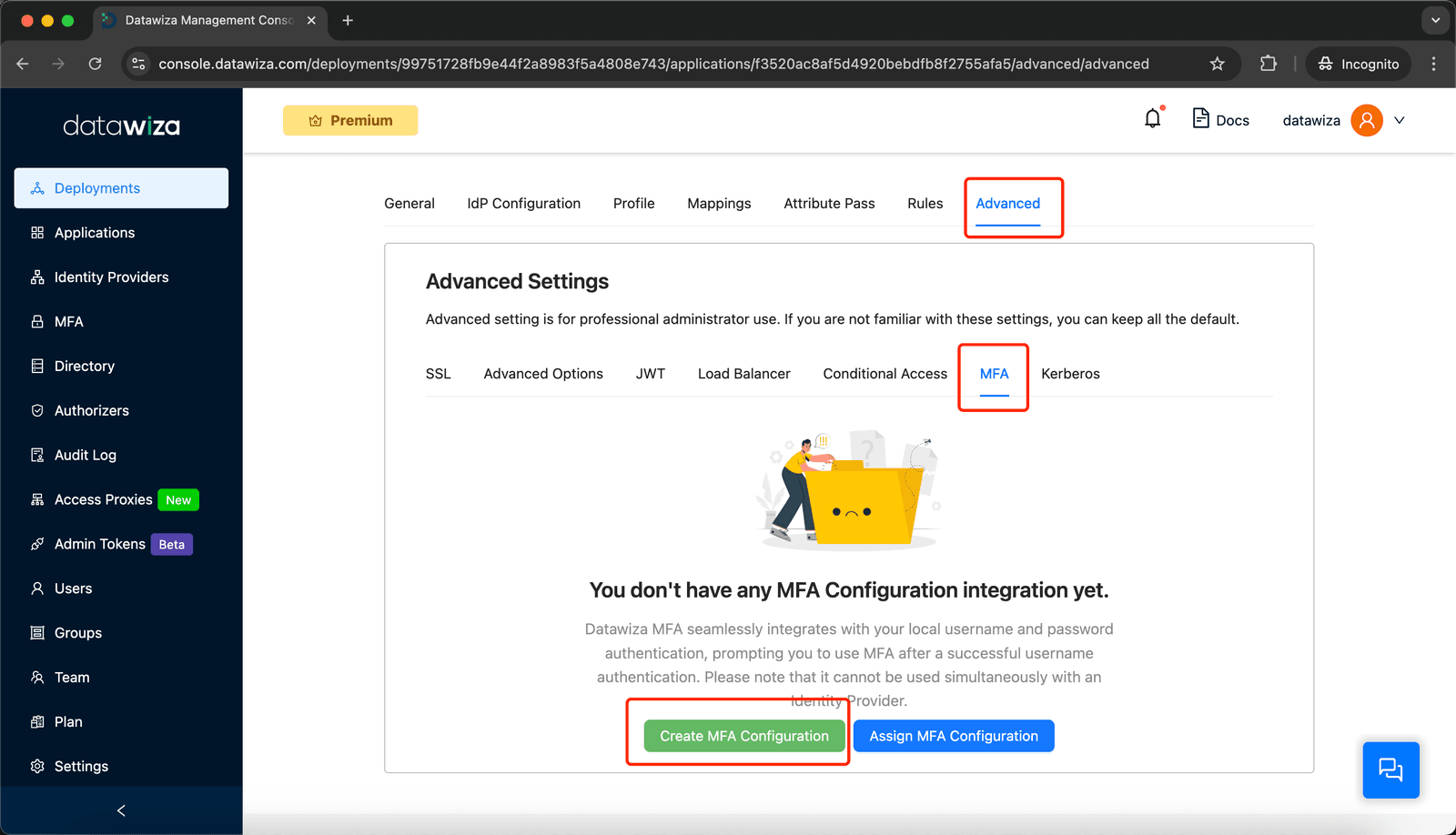Screen dimensions: 1456x835
Task: Open the Advanced Options sub-tab
Action: pyautogui.click(x=543, y=374)
